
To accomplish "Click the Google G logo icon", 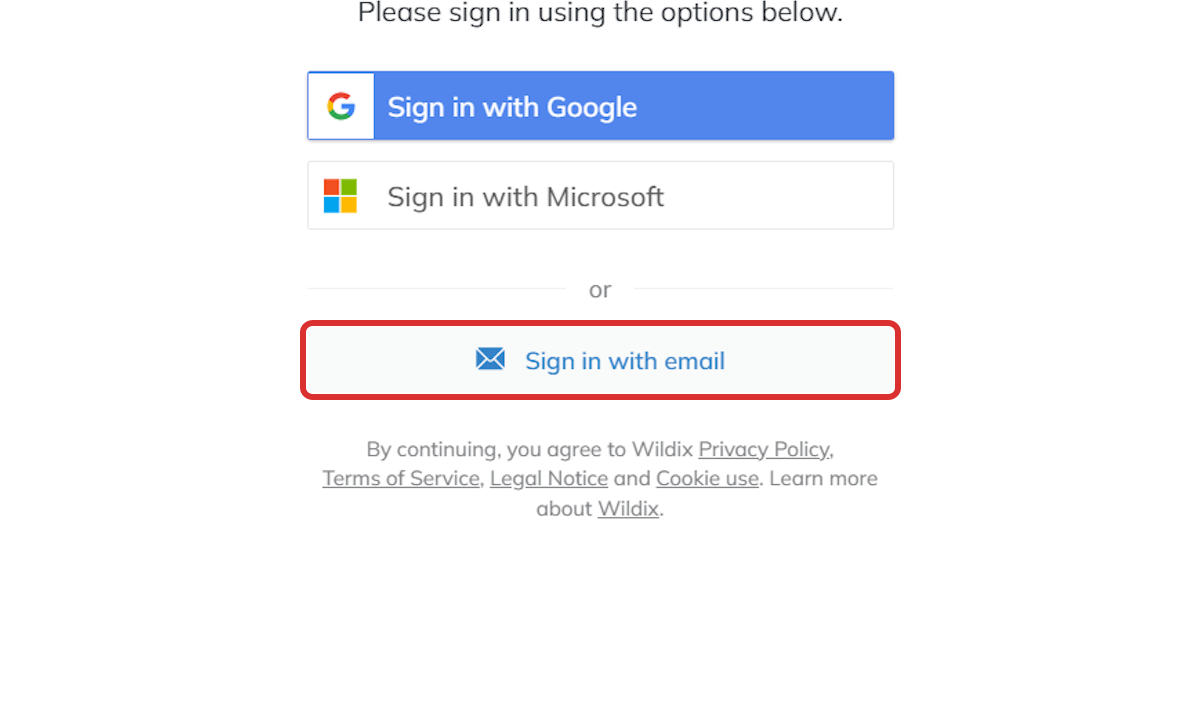I will pos(341,106).
